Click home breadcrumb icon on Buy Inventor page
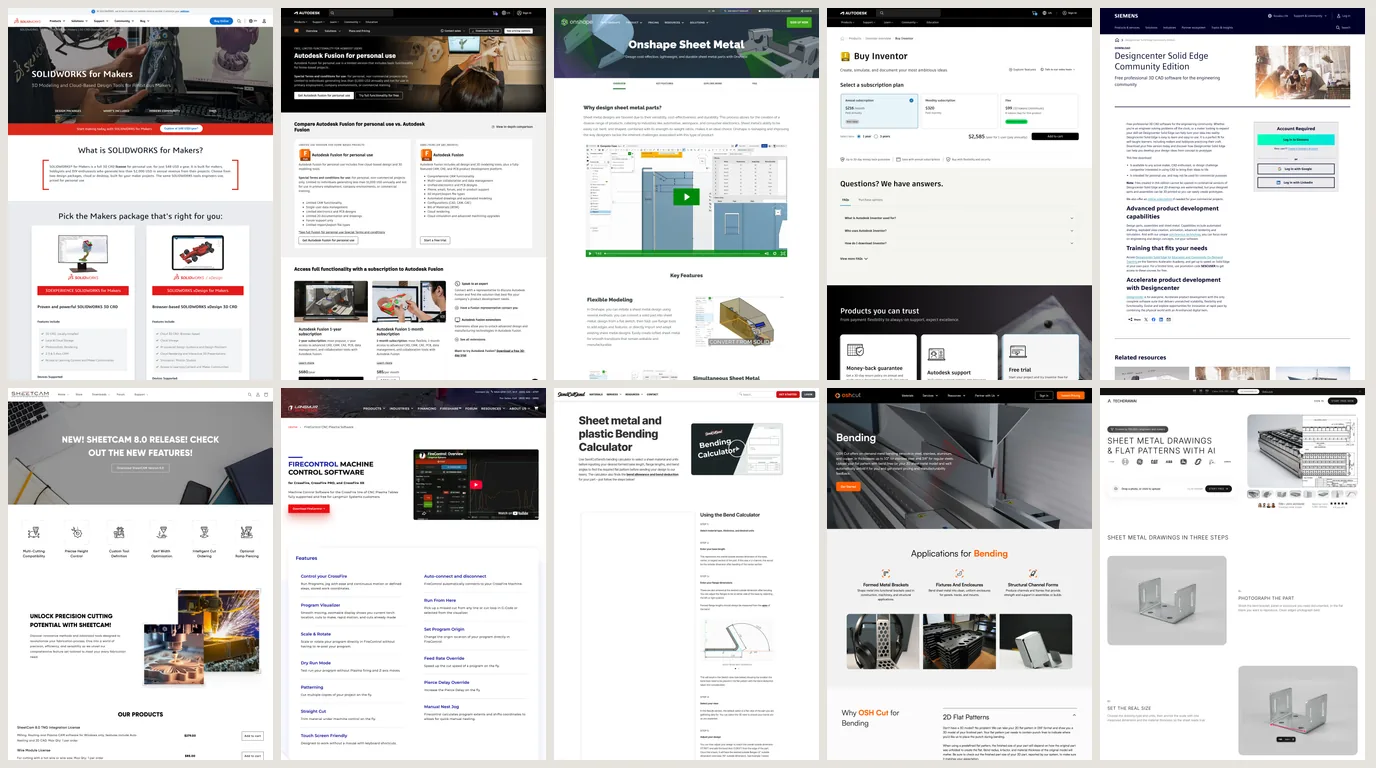Image resolution: width=1376 pixels, height=768 pixels. (842, 38)
